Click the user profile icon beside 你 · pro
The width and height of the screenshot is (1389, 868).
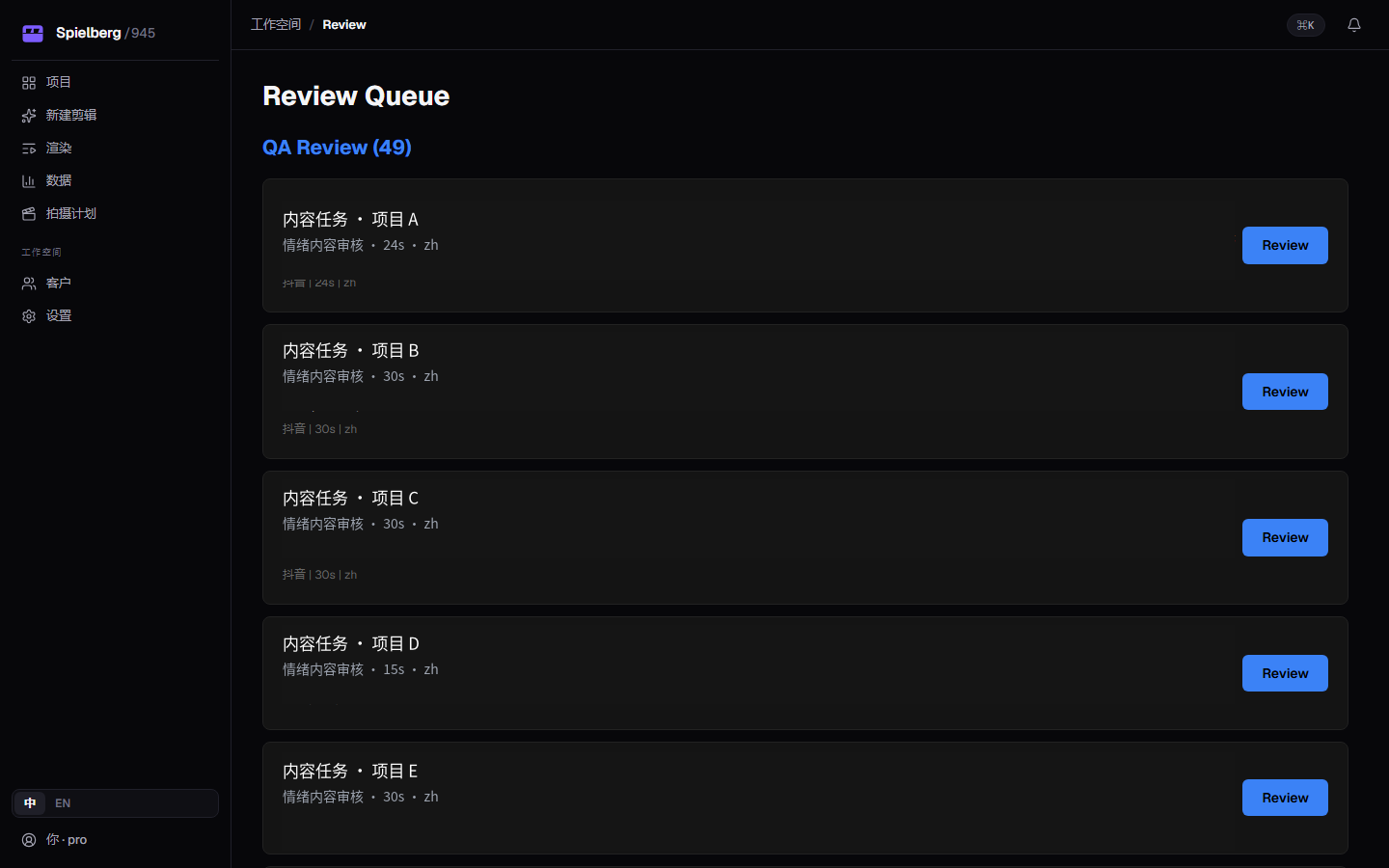[29, 840]
